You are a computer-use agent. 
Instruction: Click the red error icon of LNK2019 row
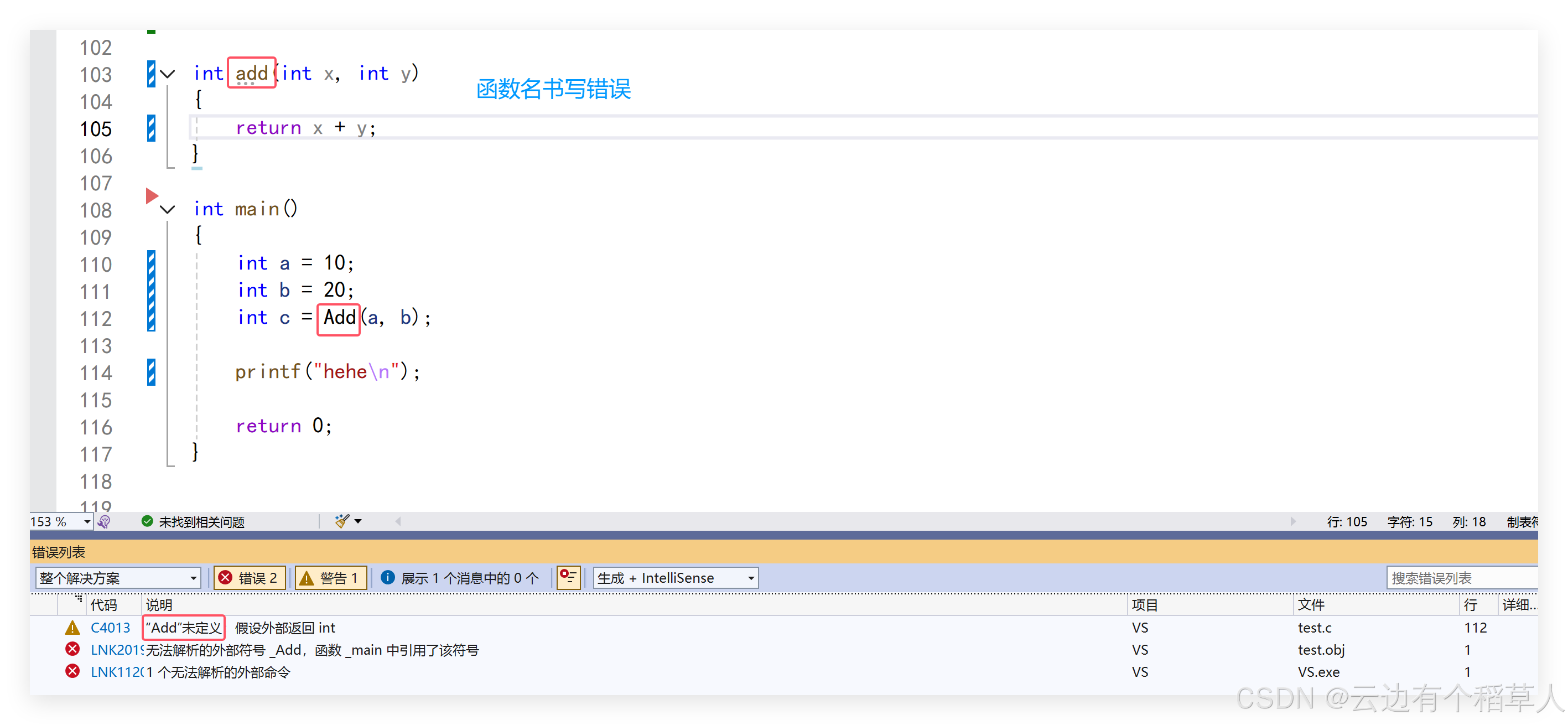(x=72, y=650)
